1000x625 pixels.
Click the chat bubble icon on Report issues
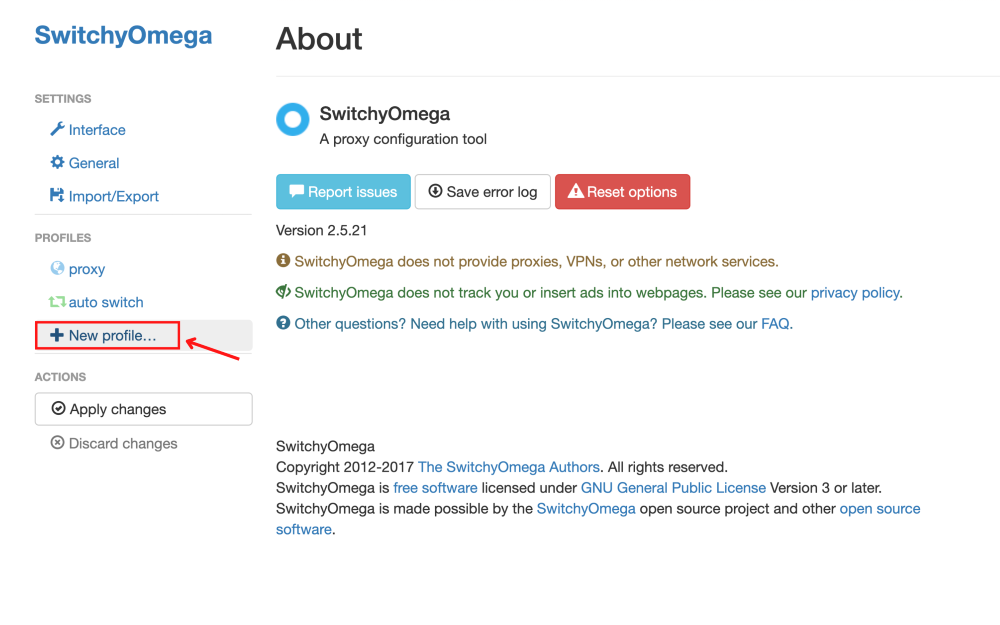[x=297, y=191]
